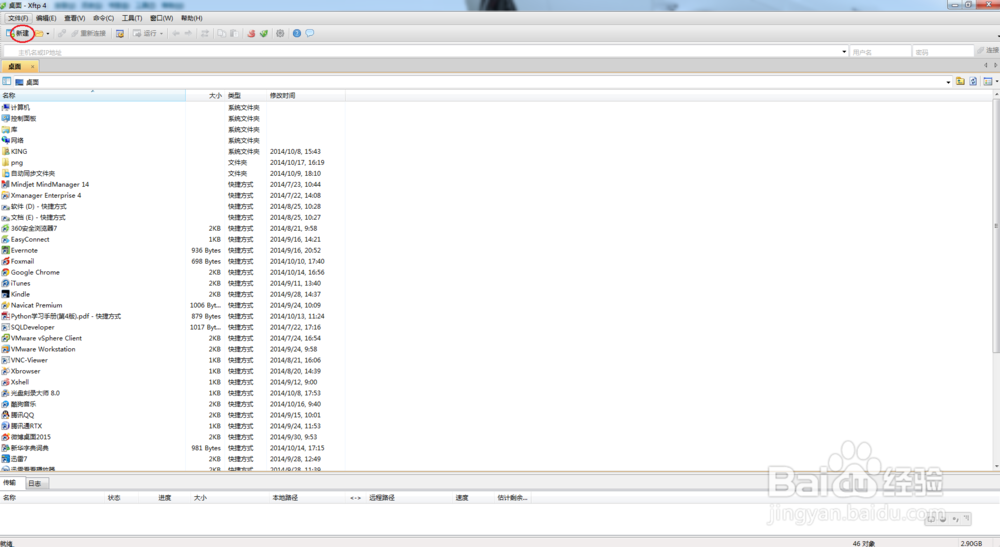Expand the path bar dropdown arrow

948,82
